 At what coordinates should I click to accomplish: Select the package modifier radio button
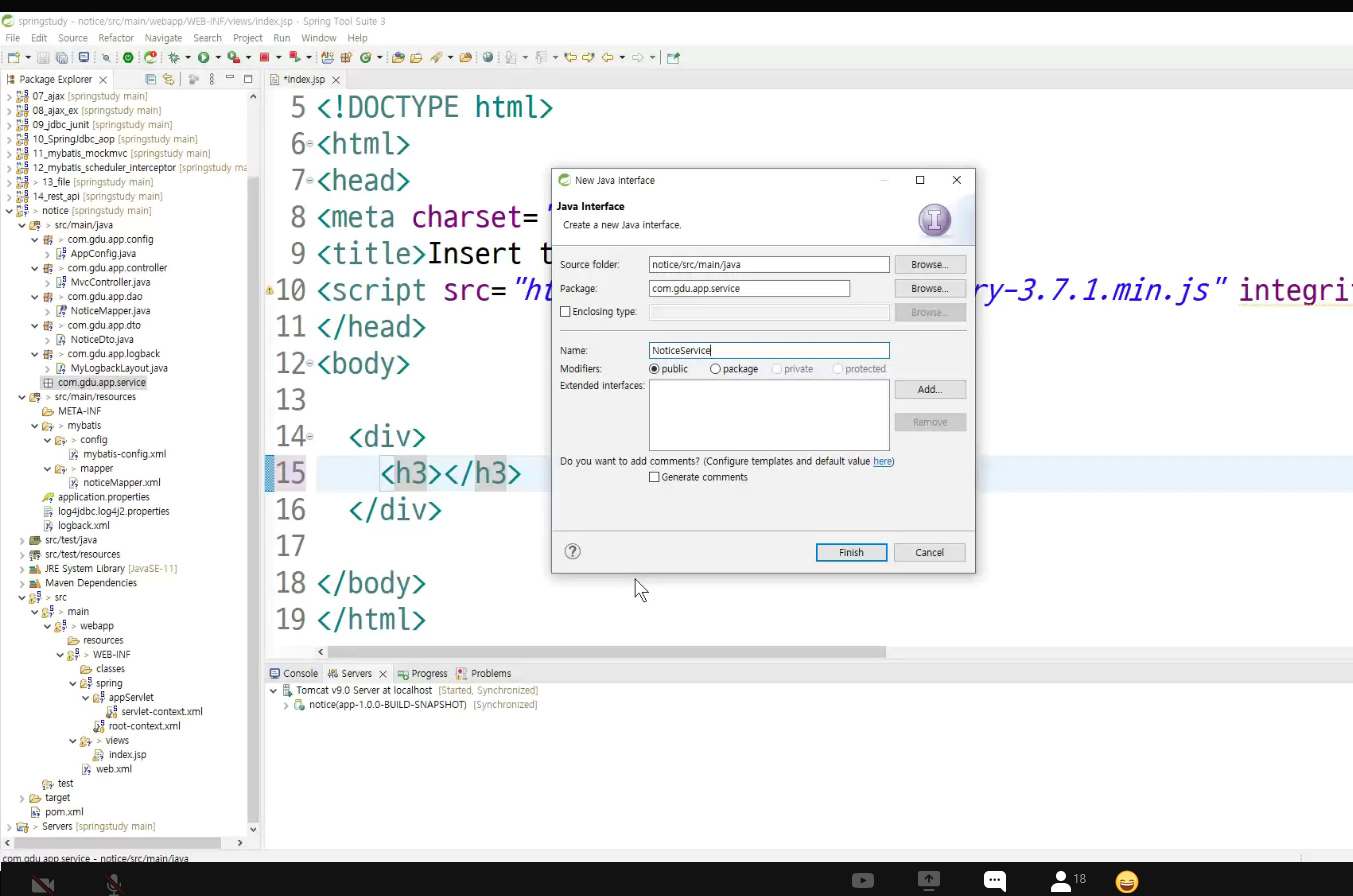point(715,369)
